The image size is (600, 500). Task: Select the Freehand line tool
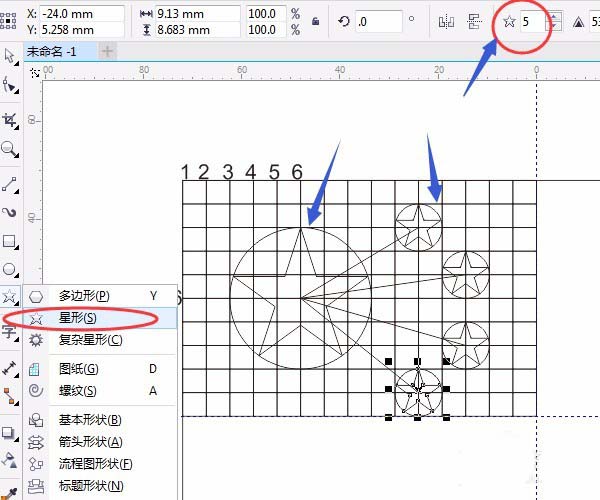tap(9, 184)
